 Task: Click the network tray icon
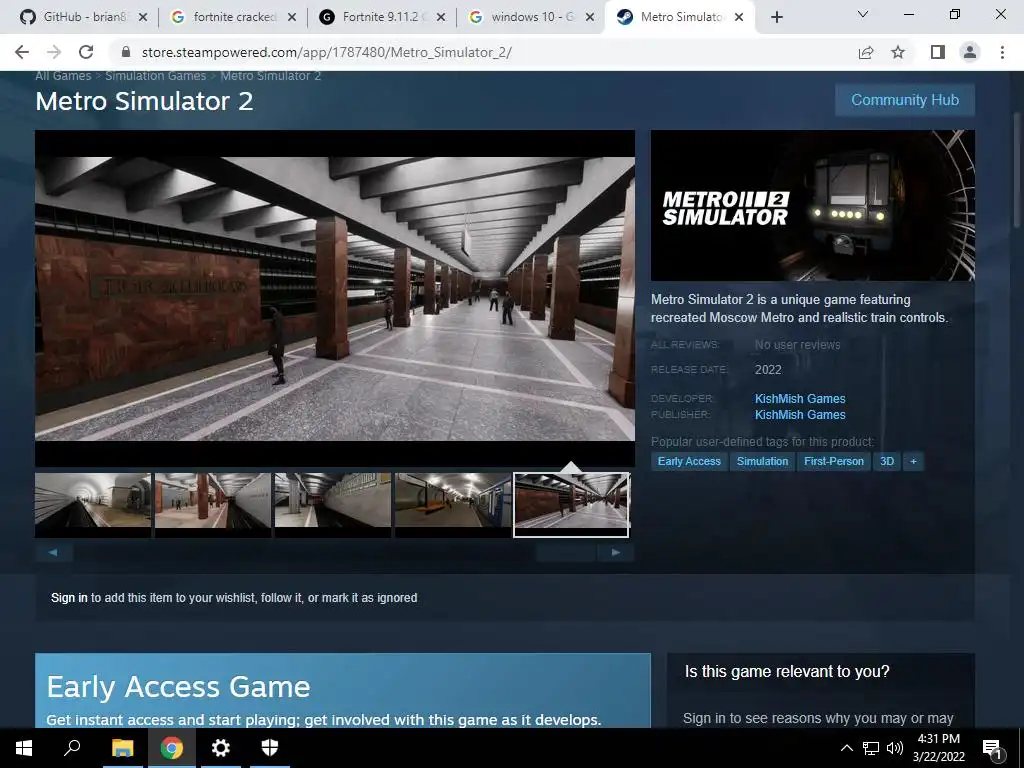coord(871,748)
